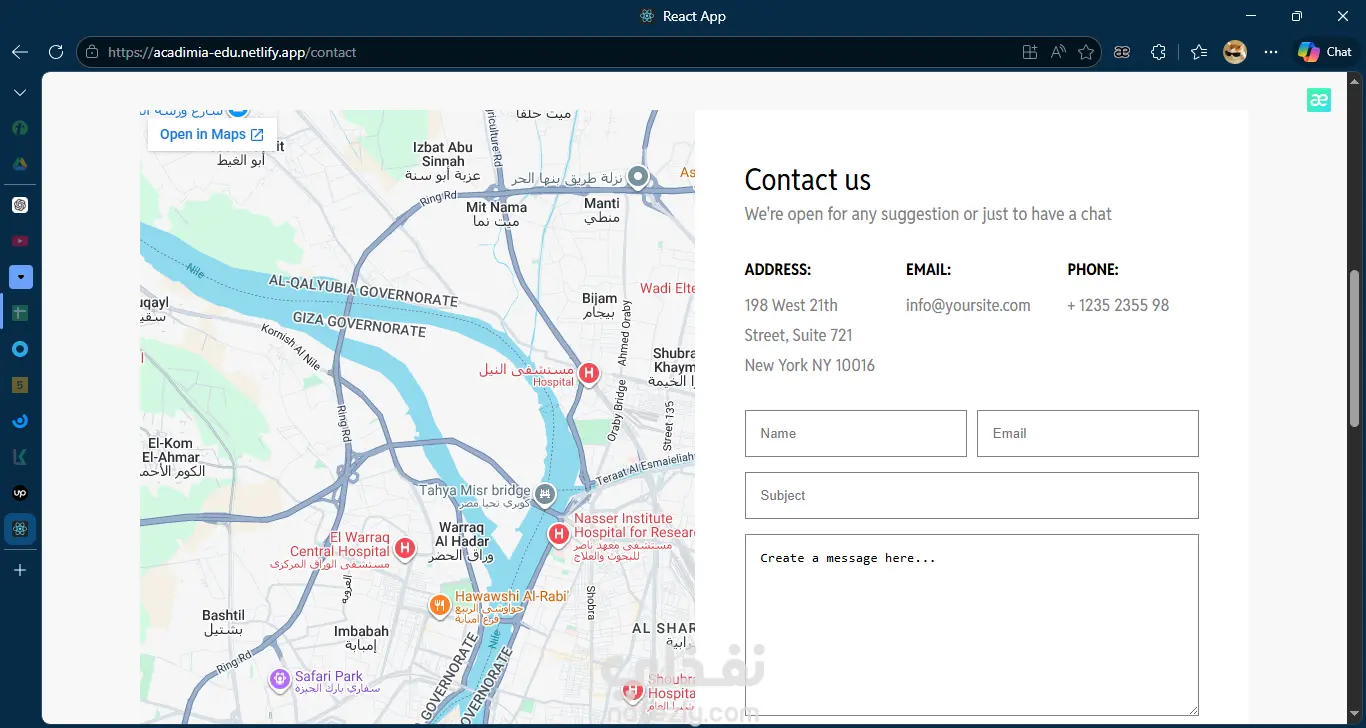Viewport: 1366px width, 728px height.
Task: Go back to the previous page
Action: coord(20,52)
